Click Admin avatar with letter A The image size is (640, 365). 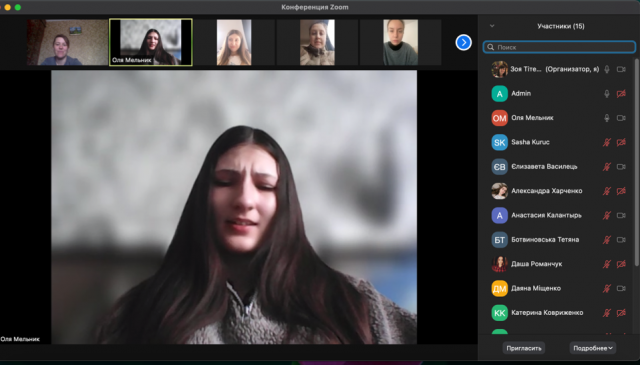click(500, 94)
